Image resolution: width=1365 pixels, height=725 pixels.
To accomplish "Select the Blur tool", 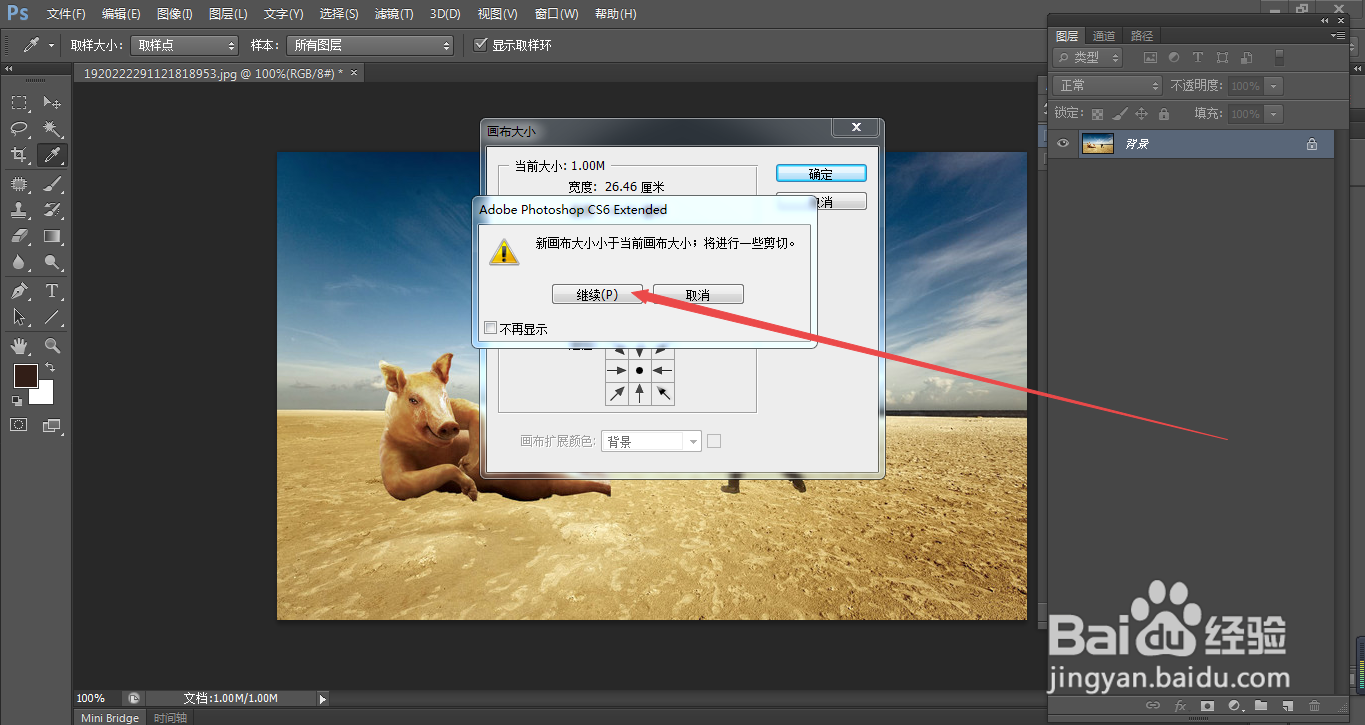I will pos(19,263).
